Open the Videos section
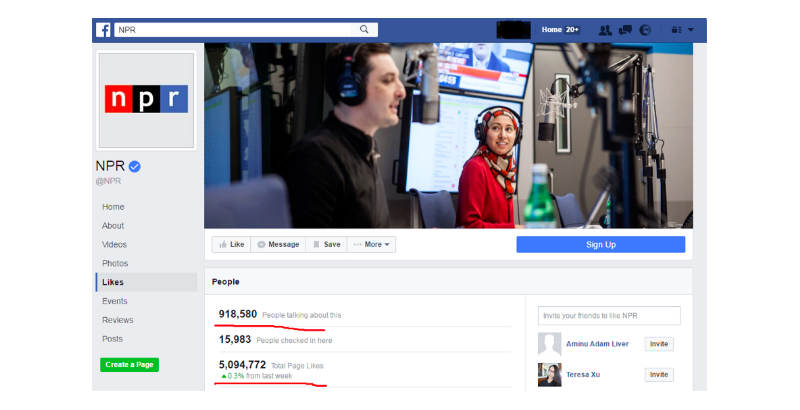 (x=114, y=245)
